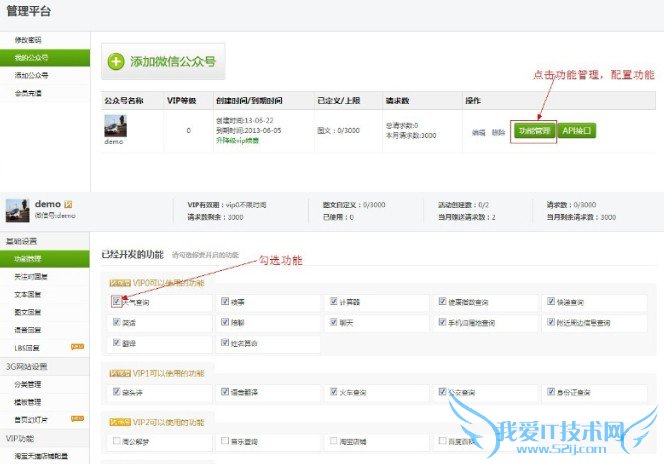This screenshot has width=664, height=464.
Task: Click the 请求数 column header
Action: (397, 100)
